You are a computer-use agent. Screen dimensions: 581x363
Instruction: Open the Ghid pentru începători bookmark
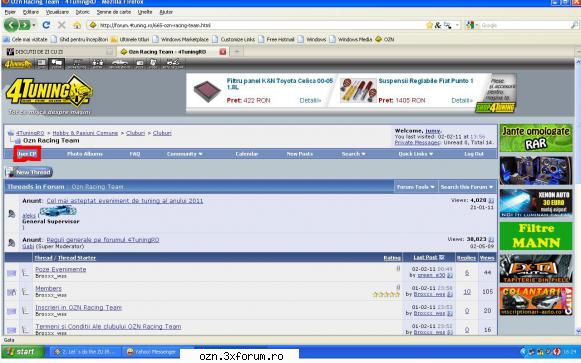[79, 39]
